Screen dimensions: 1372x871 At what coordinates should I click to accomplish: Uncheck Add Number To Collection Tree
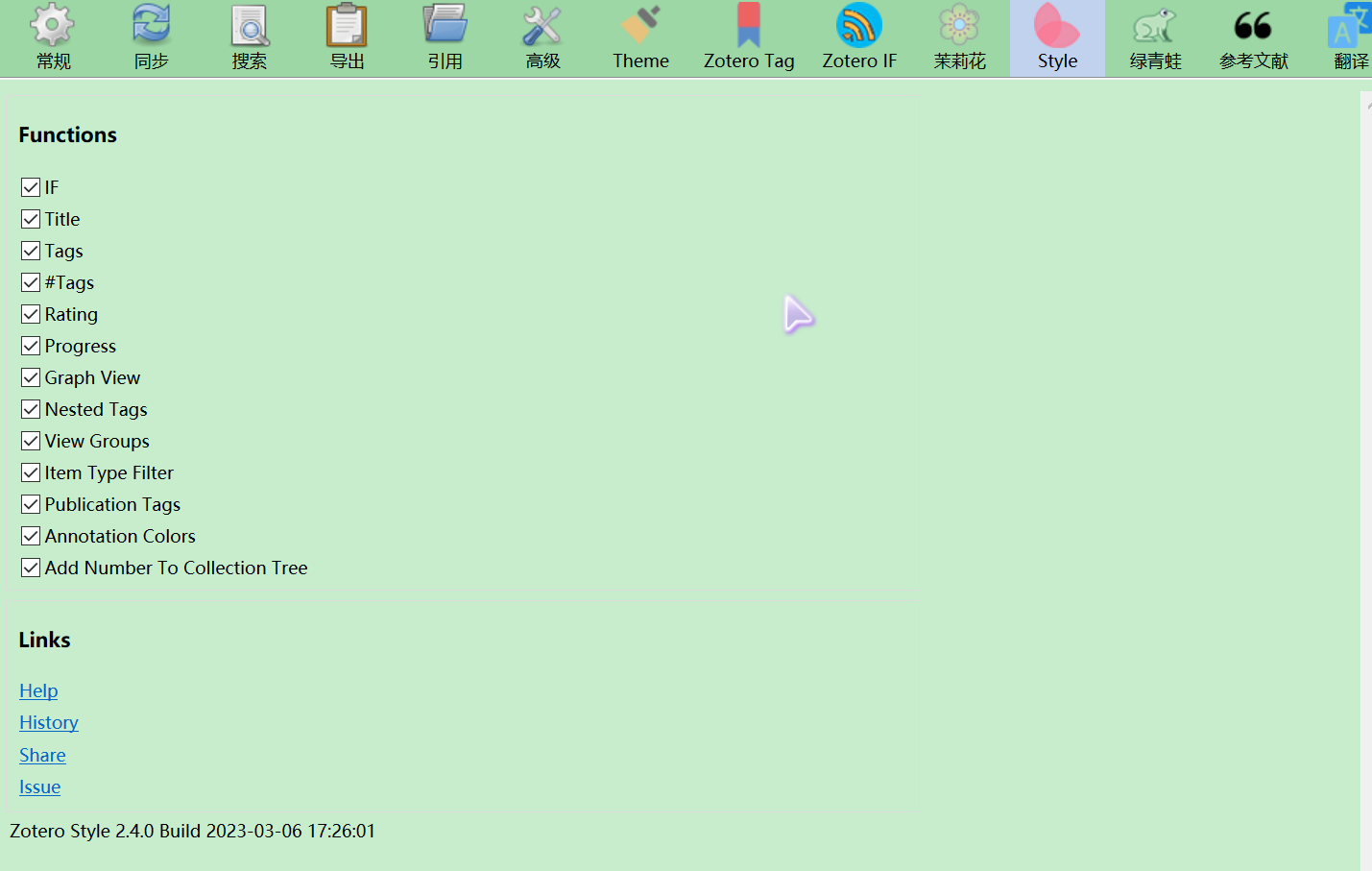(31, 568)
